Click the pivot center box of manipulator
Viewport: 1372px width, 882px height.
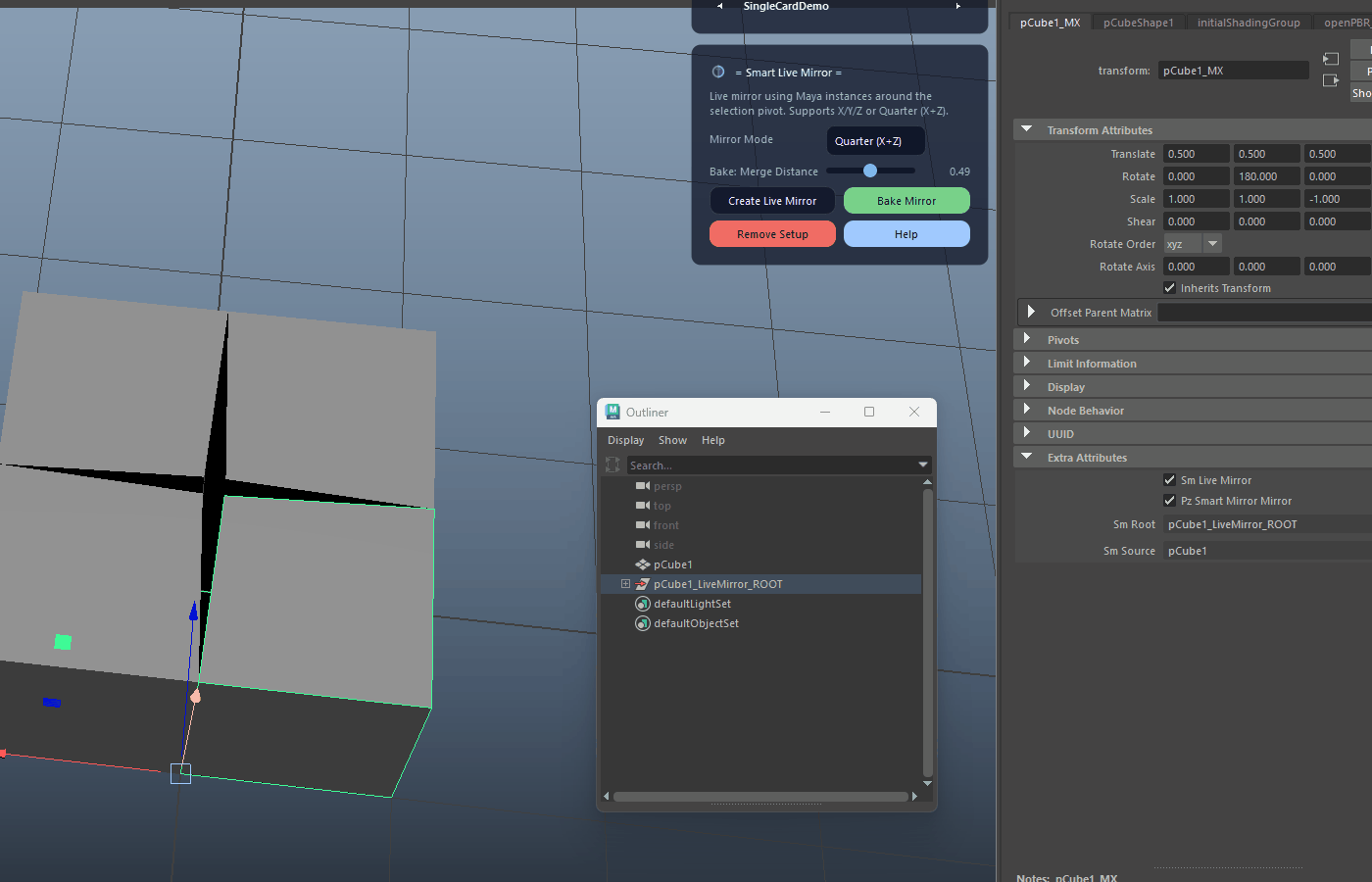coord(180,773)
